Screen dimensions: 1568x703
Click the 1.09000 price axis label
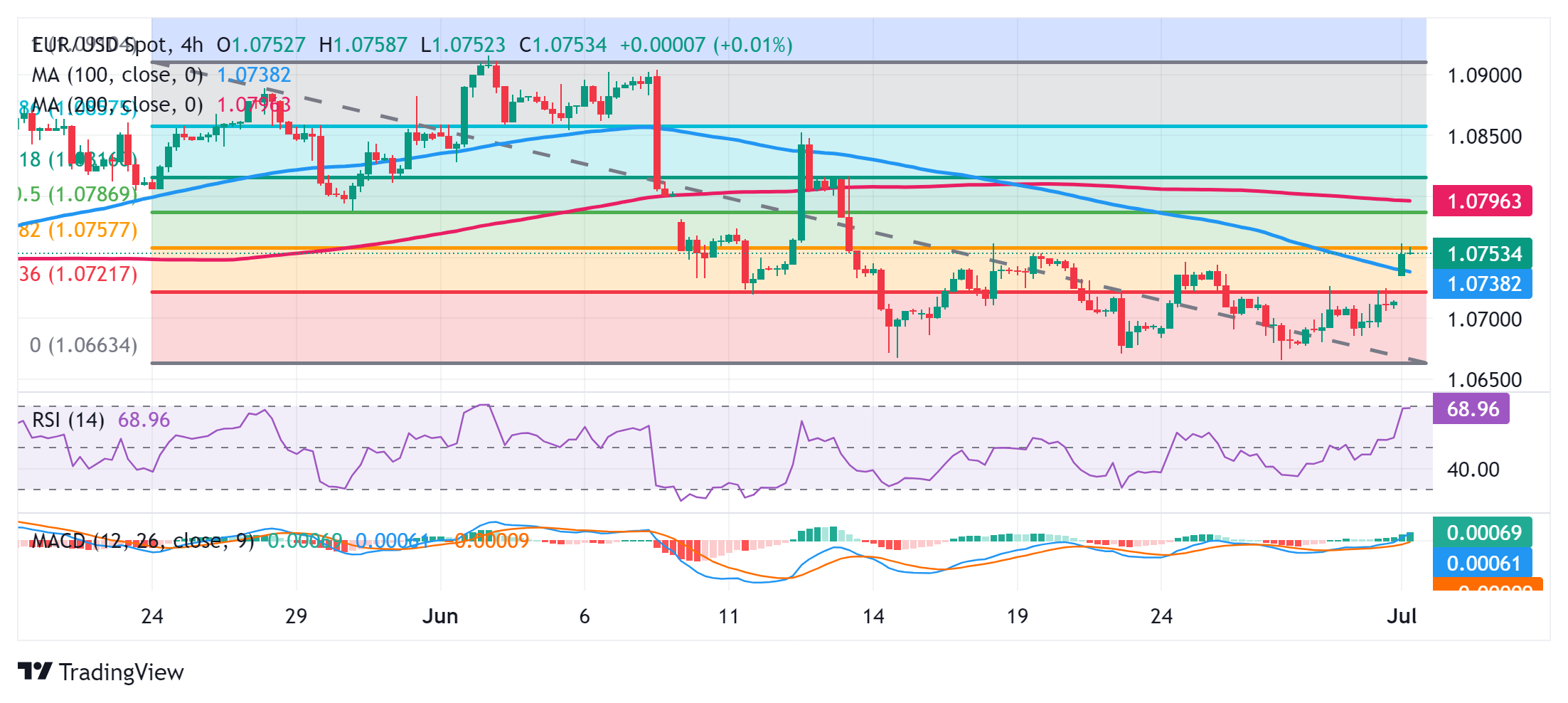(1485, 75)
